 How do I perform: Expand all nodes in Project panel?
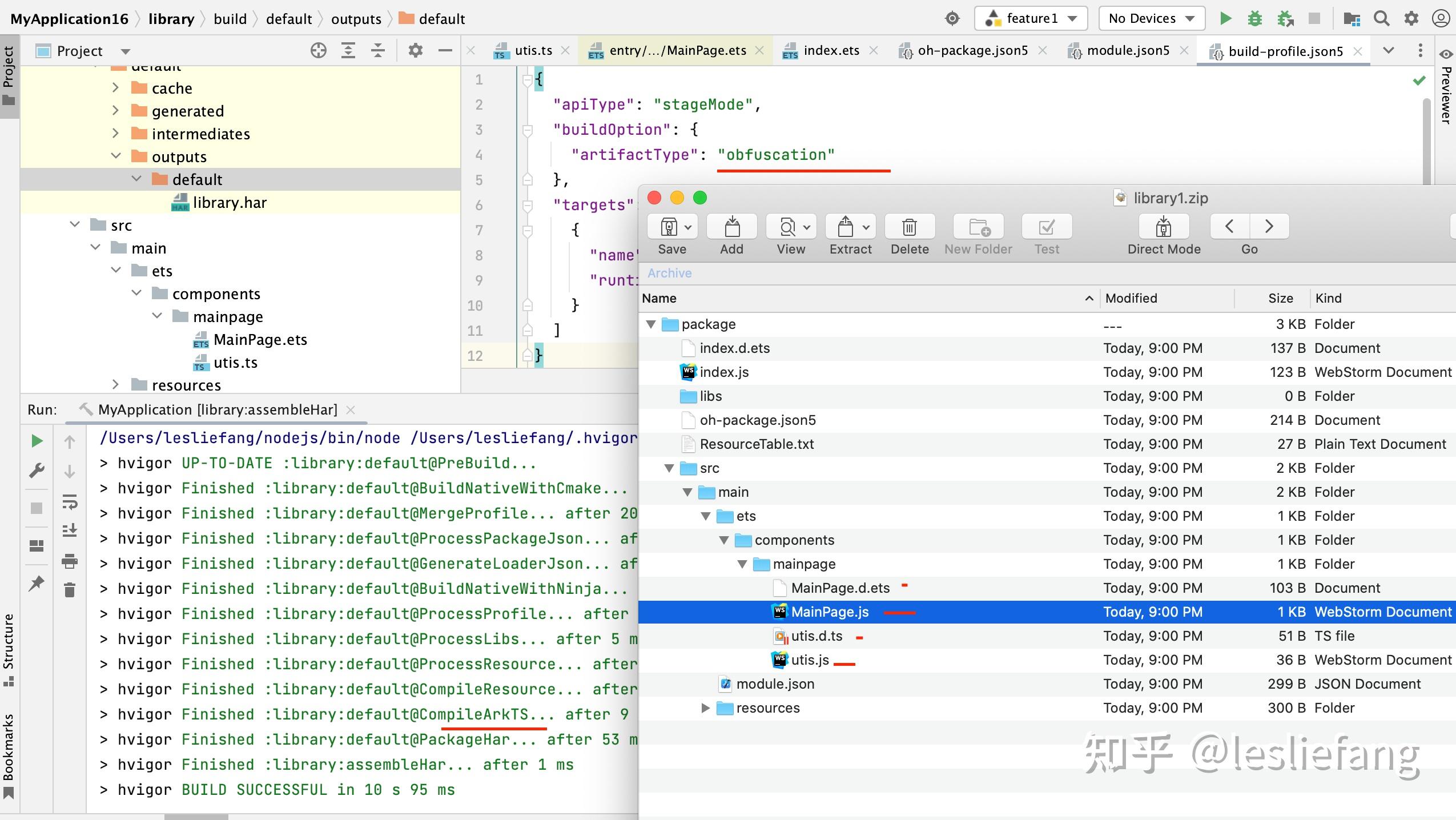348,51
